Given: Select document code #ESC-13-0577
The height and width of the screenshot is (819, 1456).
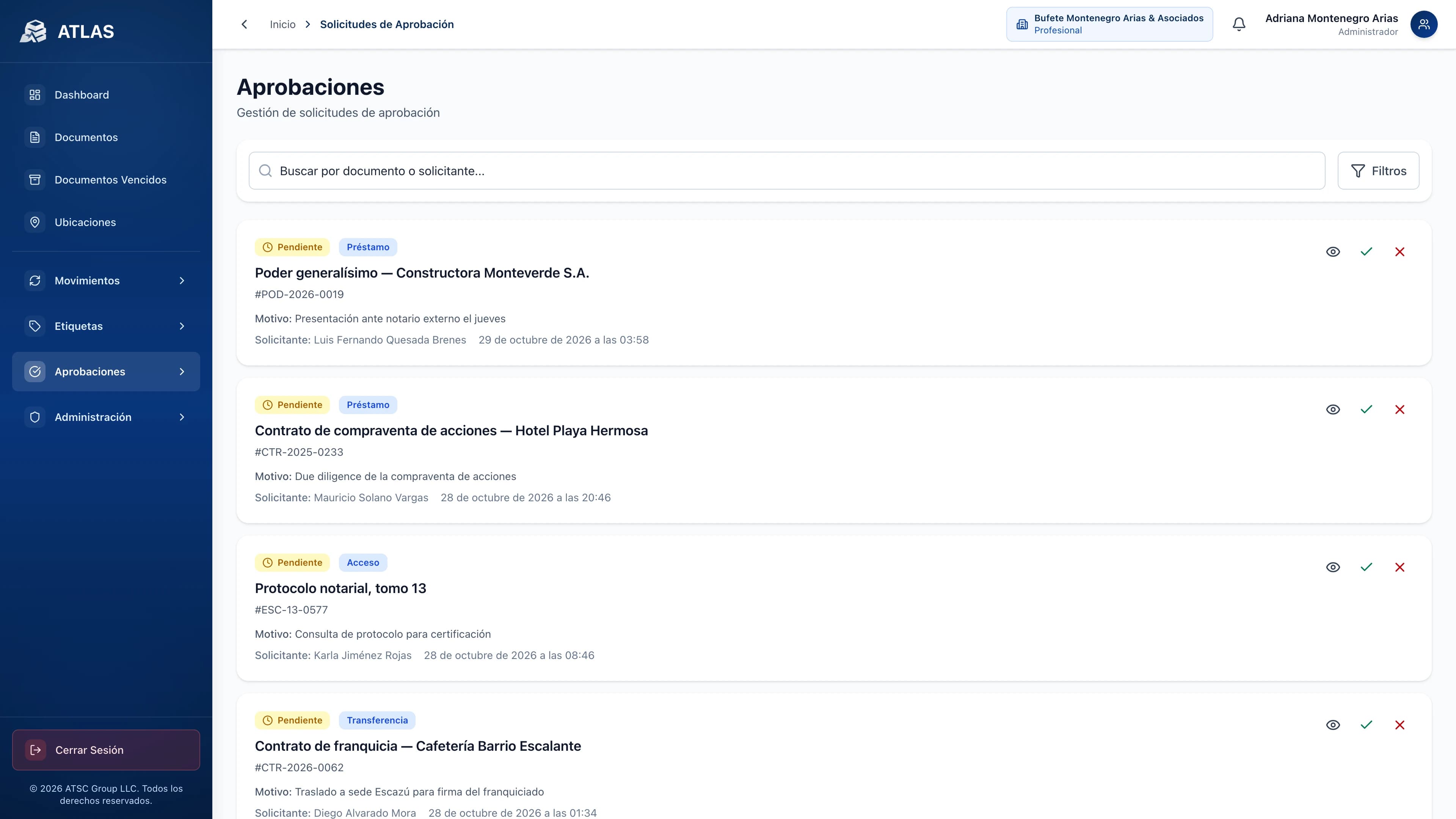Looking at the screenshot, I should [x=291, y=610].
